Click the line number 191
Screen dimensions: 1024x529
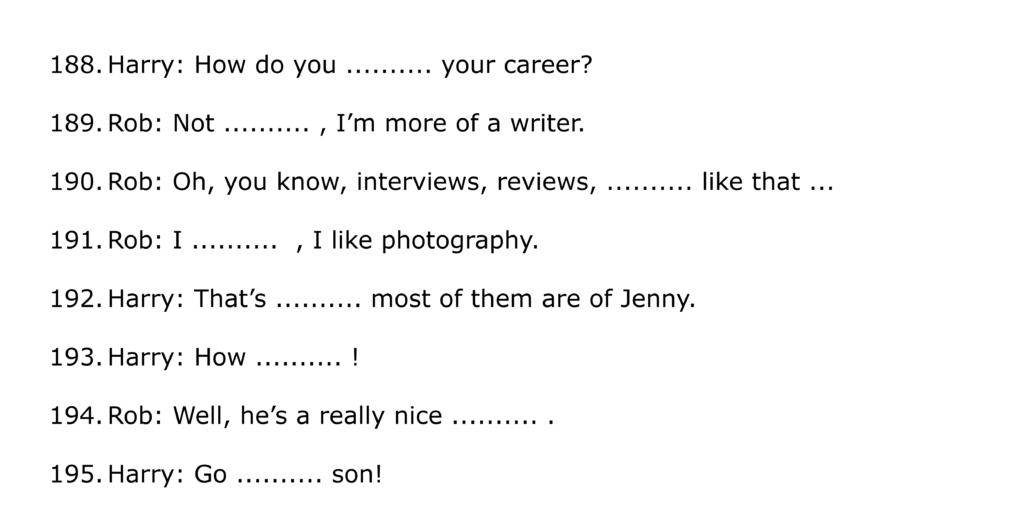tap(75, 241)
